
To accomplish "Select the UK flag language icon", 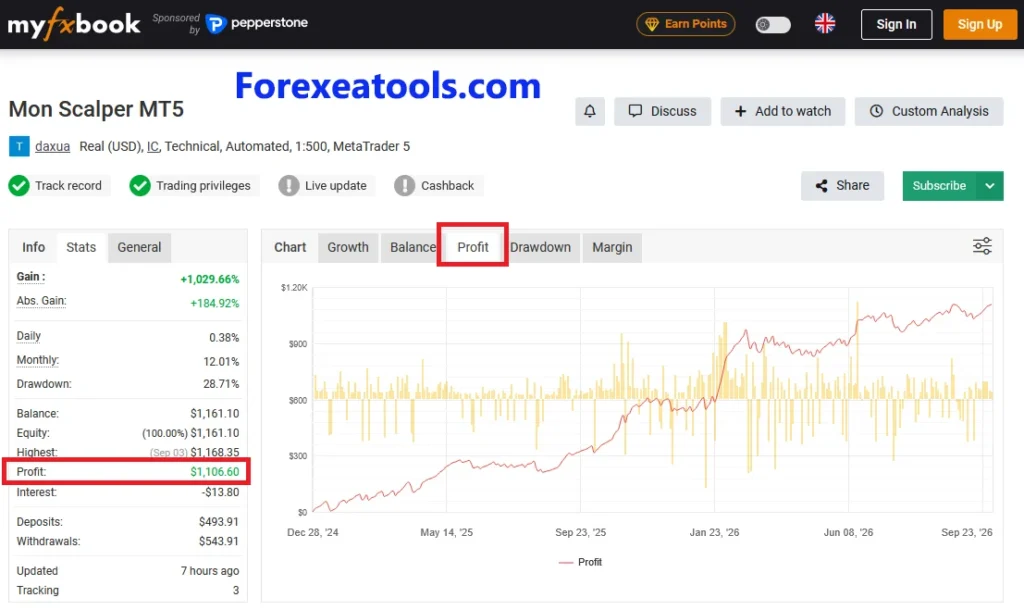I will [825, 24].
